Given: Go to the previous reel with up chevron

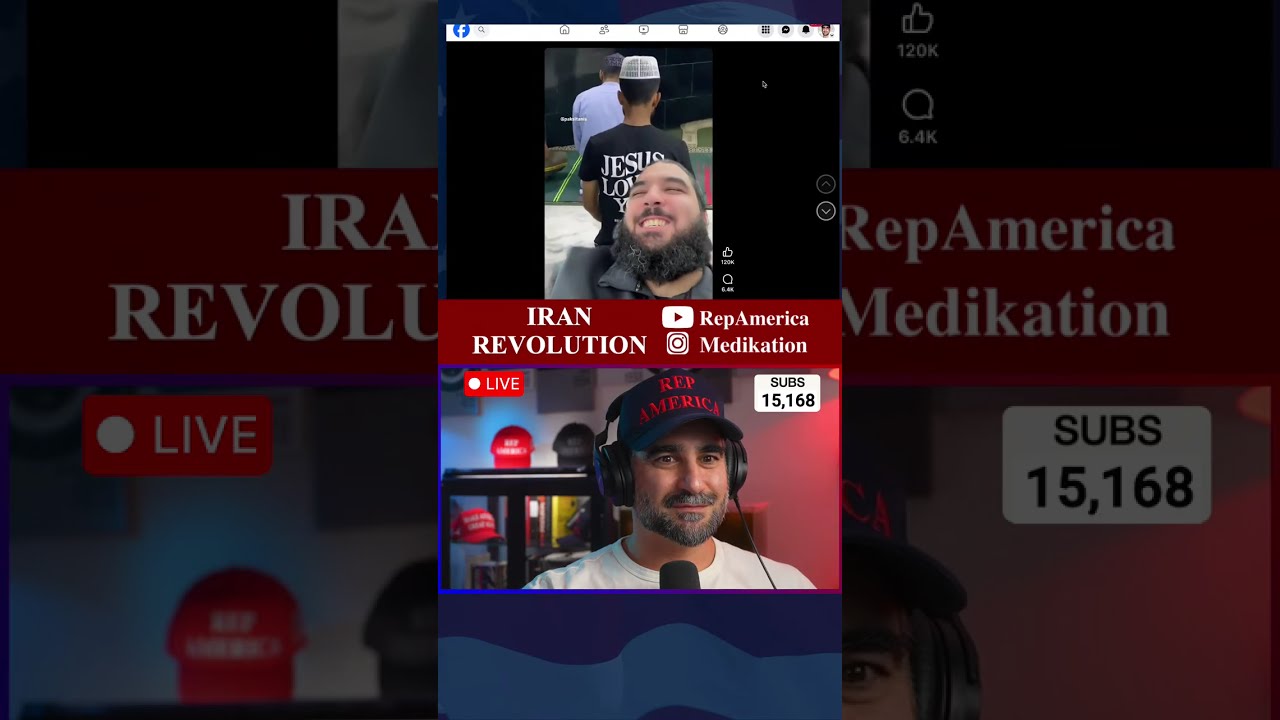Looking at the screenshot, I should point(826,184).
